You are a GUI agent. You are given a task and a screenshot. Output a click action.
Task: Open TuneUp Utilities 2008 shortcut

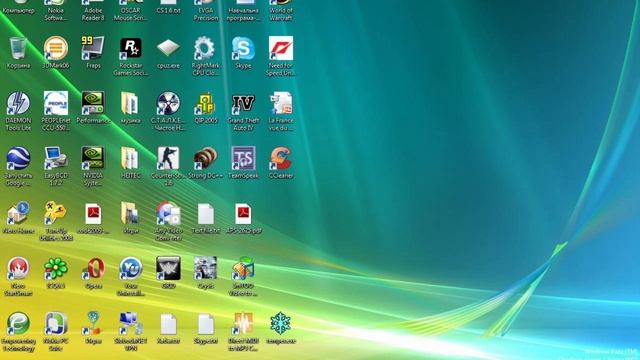[x=56, y=213]
